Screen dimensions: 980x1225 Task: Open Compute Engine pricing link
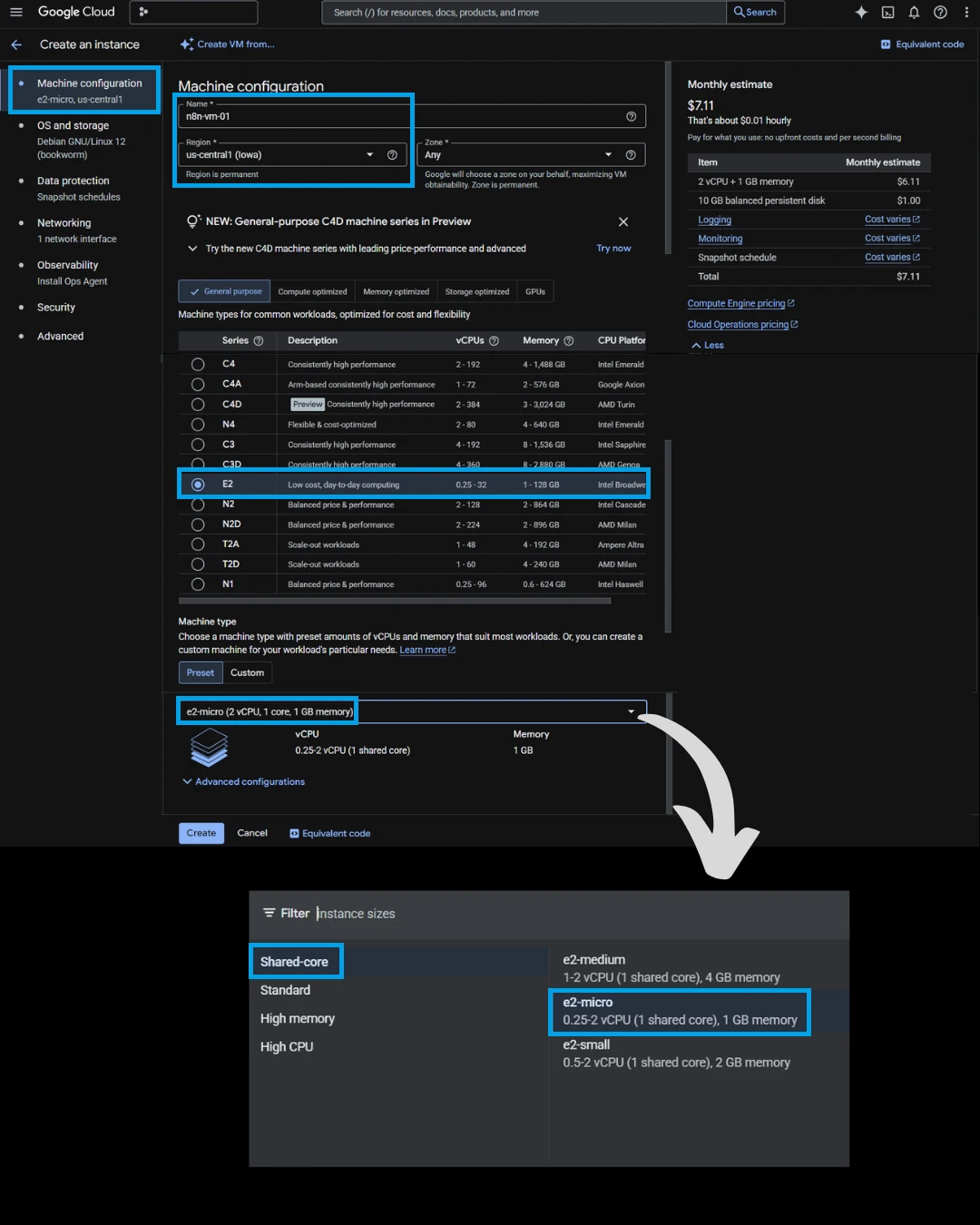click(740, 303)
